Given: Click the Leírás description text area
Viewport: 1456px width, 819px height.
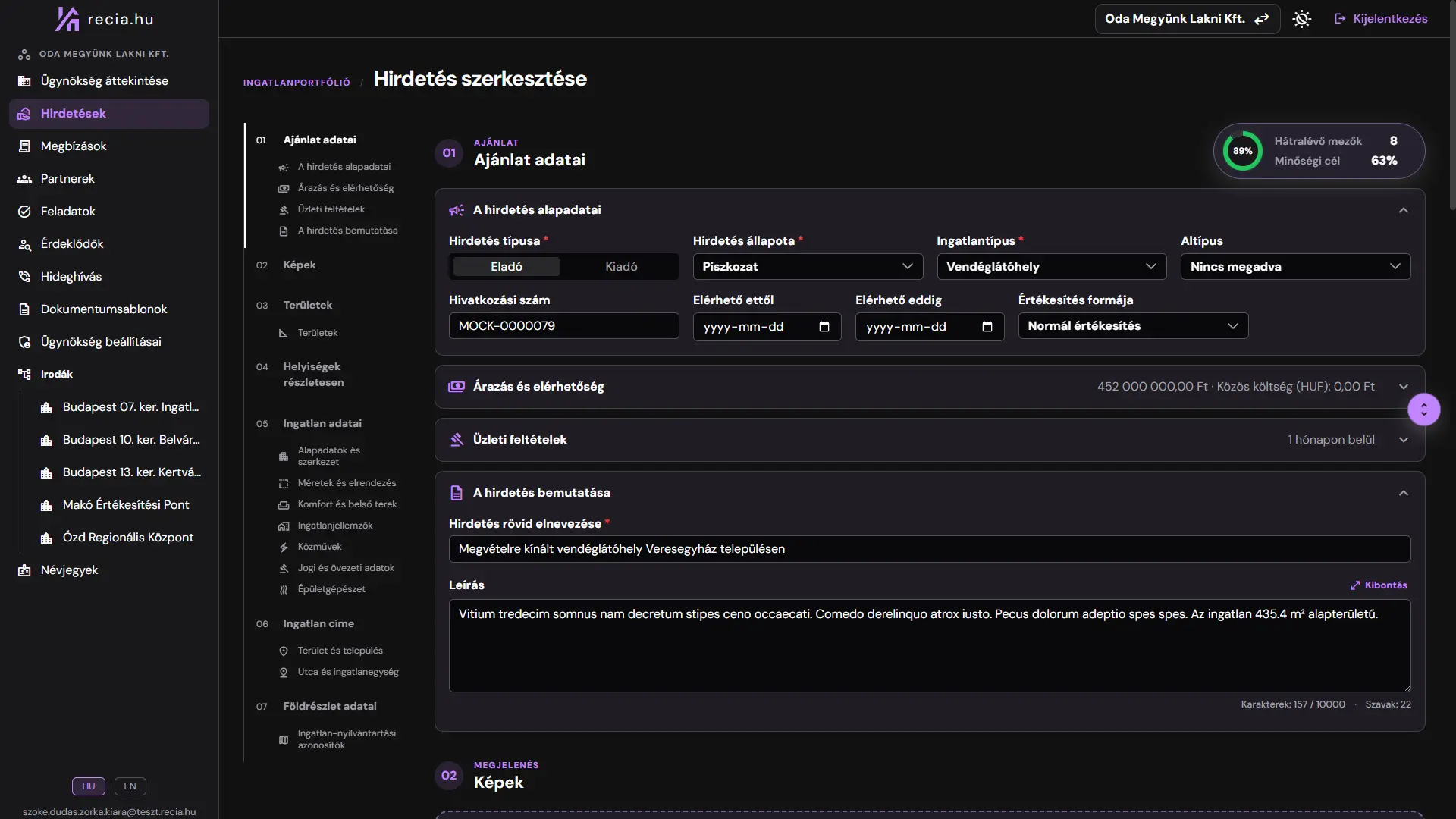Looking at the screenshot, I should pyautogui.click(x=930, y=646).
